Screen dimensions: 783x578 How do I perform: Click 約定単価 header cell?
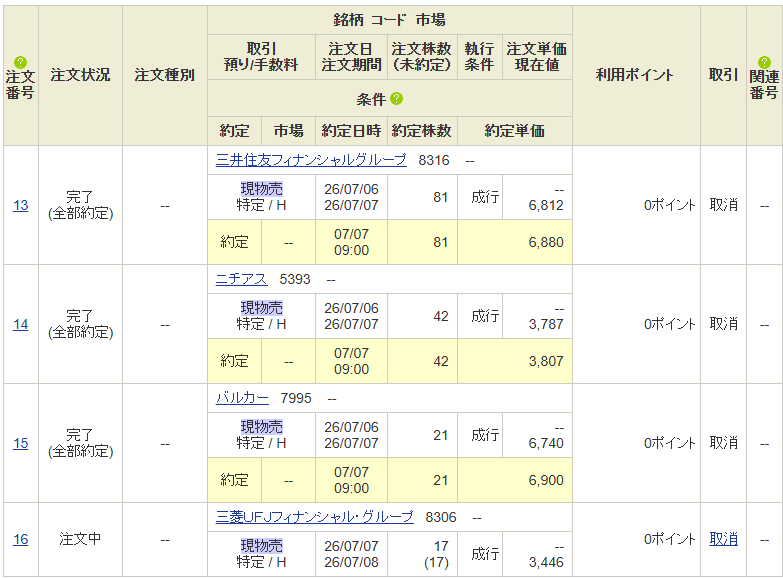pos(515,131)
